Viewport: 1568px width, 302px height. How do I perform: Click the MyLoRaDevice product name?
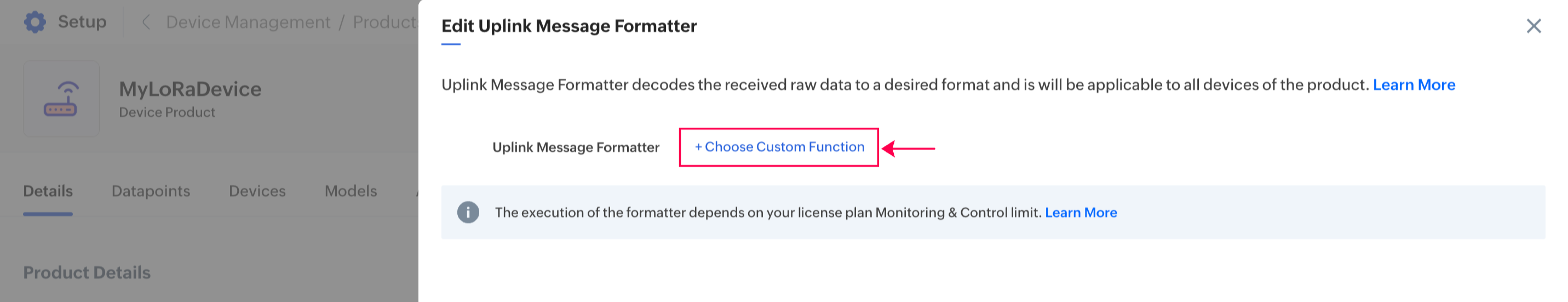click(x=190, y=89)
